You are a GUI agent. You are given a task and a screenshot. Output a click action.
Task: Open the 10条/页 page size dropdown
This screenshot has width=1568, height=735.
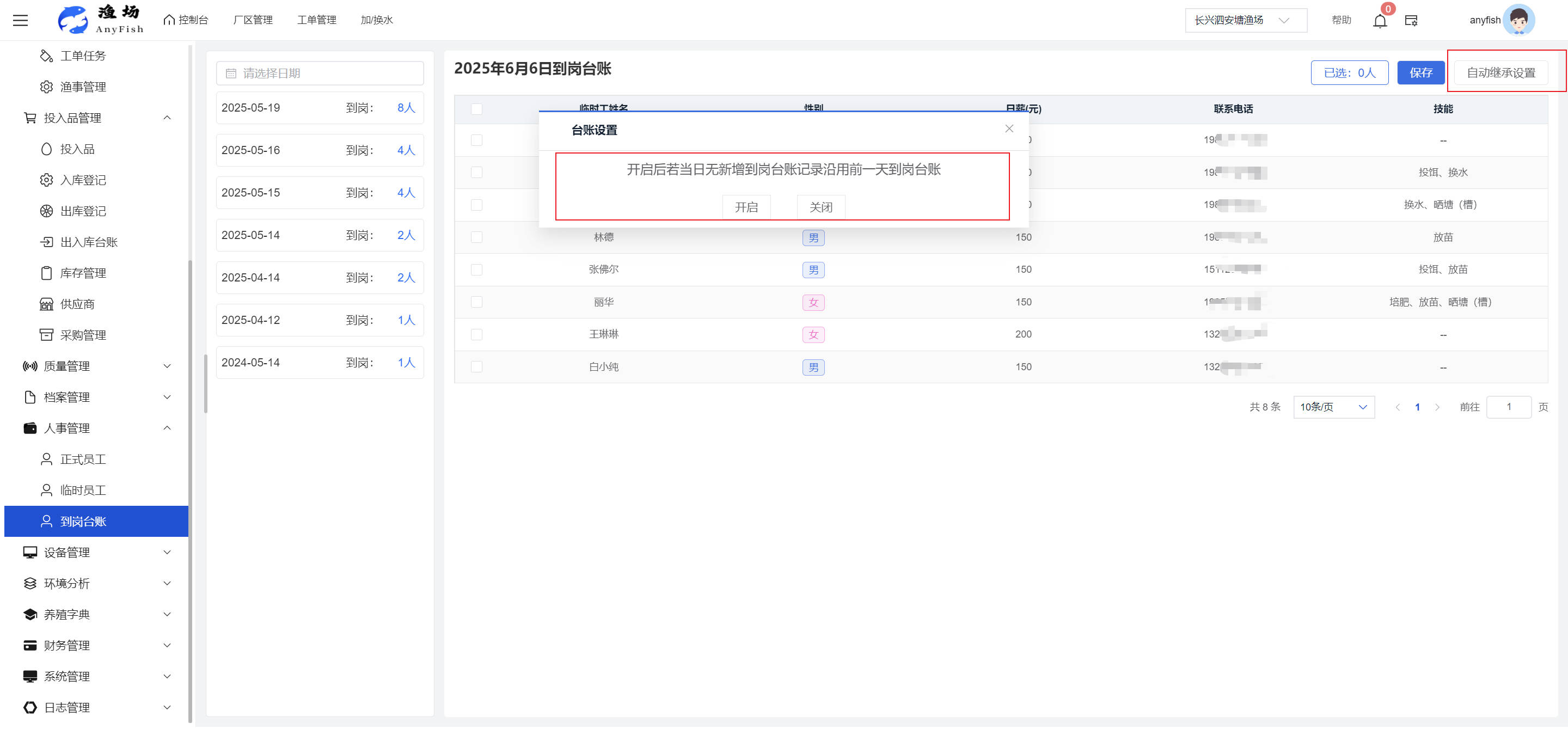pos(1333,407)
